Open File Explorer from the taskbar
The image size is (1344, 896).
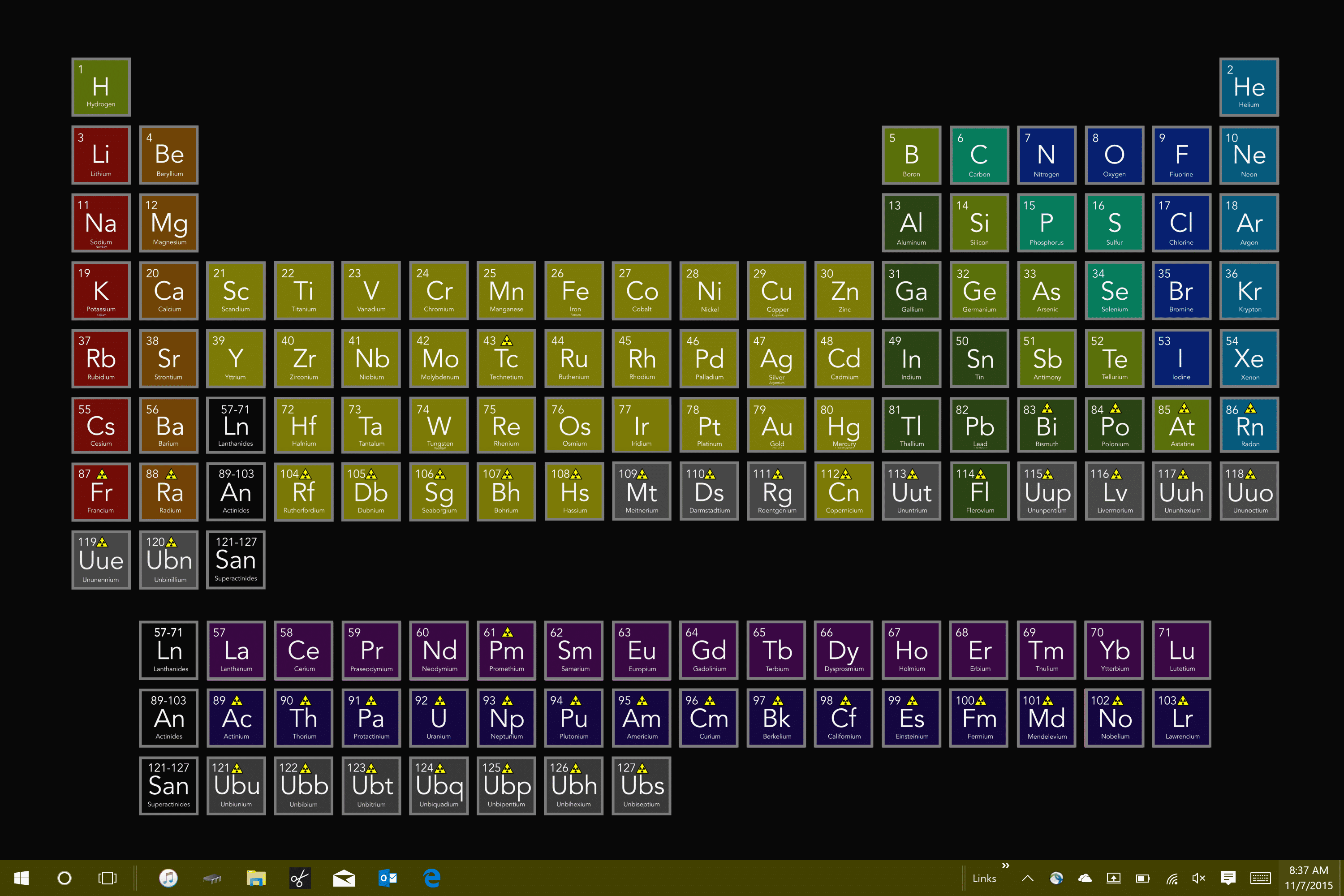click(256, 878)
